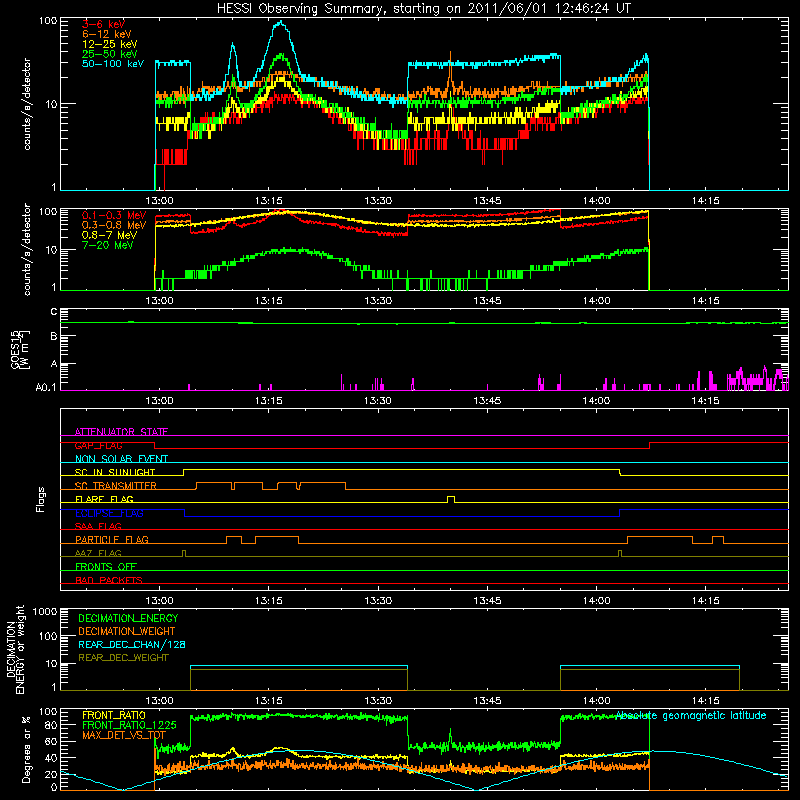This screenshot has height=800, width=800.
Task: Click the 7-20 MeV legend label
Action: click(x=108, y=245)
